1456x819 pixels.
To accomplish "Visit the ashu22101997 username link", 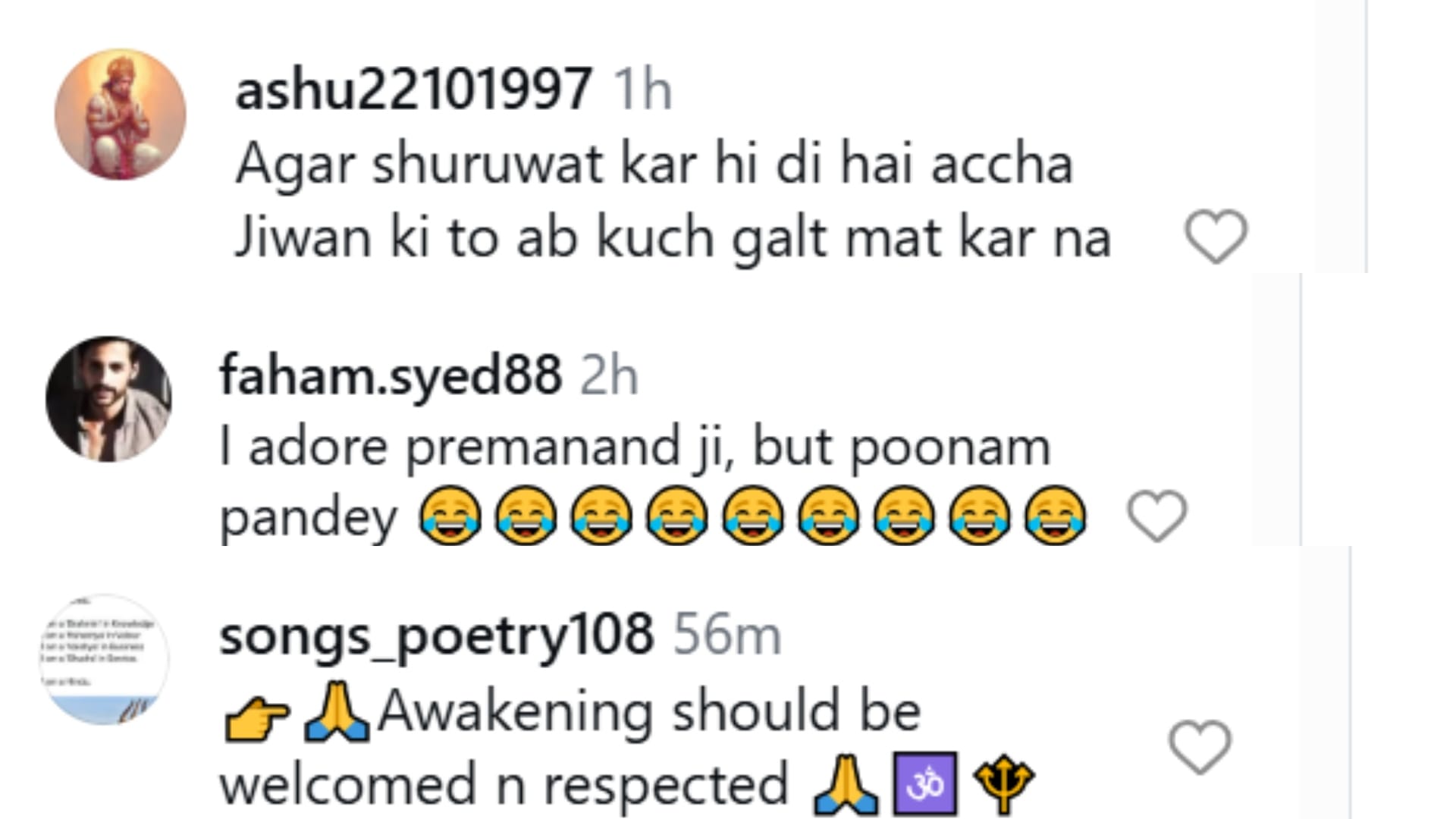I will pyautogui.click(x=413, y=89).
